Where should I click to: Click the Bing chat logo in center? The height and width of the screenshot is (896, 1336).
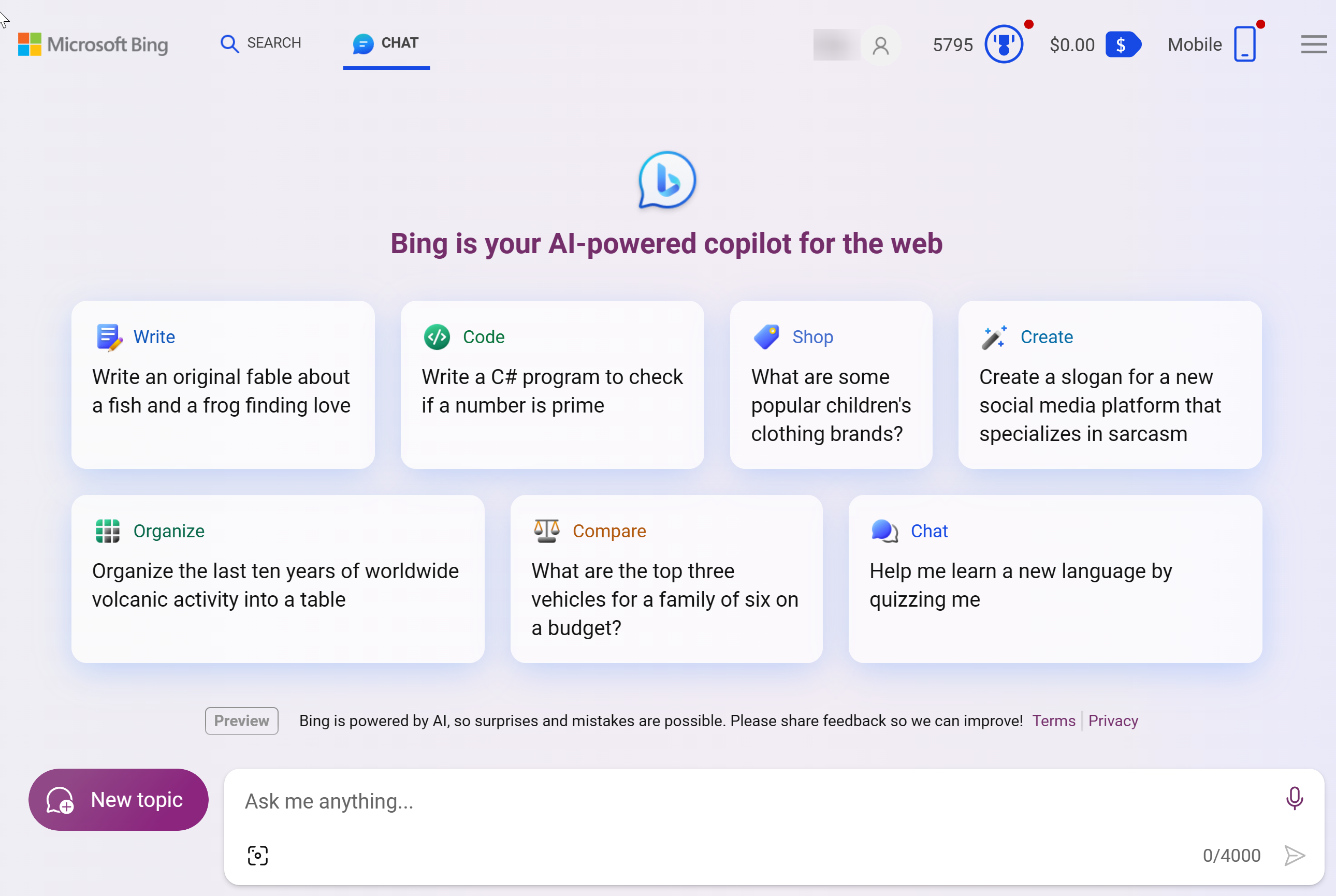coord(667,180)
